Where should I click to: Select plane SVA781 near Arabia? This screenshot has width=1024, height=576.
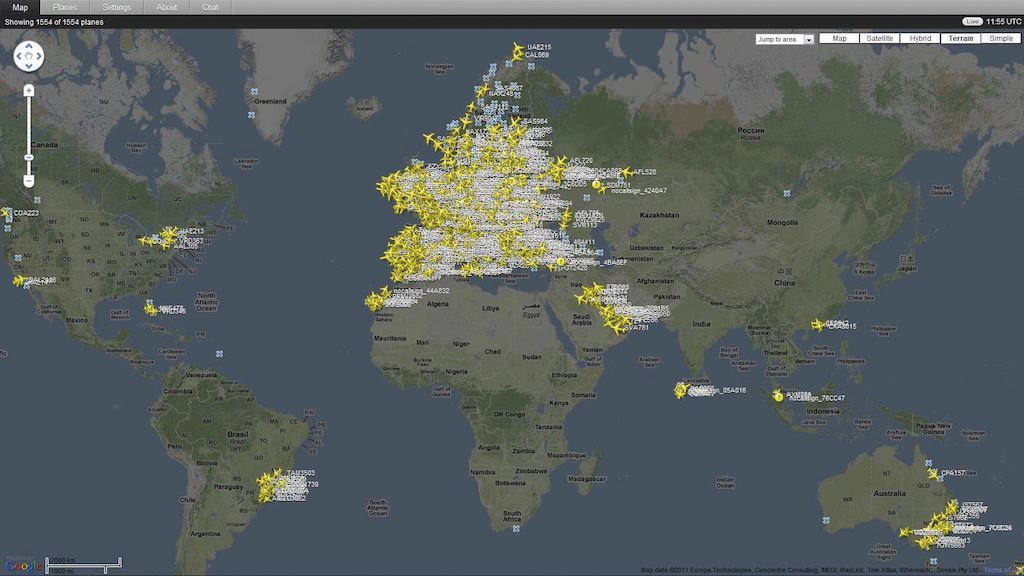coord(618,328)
